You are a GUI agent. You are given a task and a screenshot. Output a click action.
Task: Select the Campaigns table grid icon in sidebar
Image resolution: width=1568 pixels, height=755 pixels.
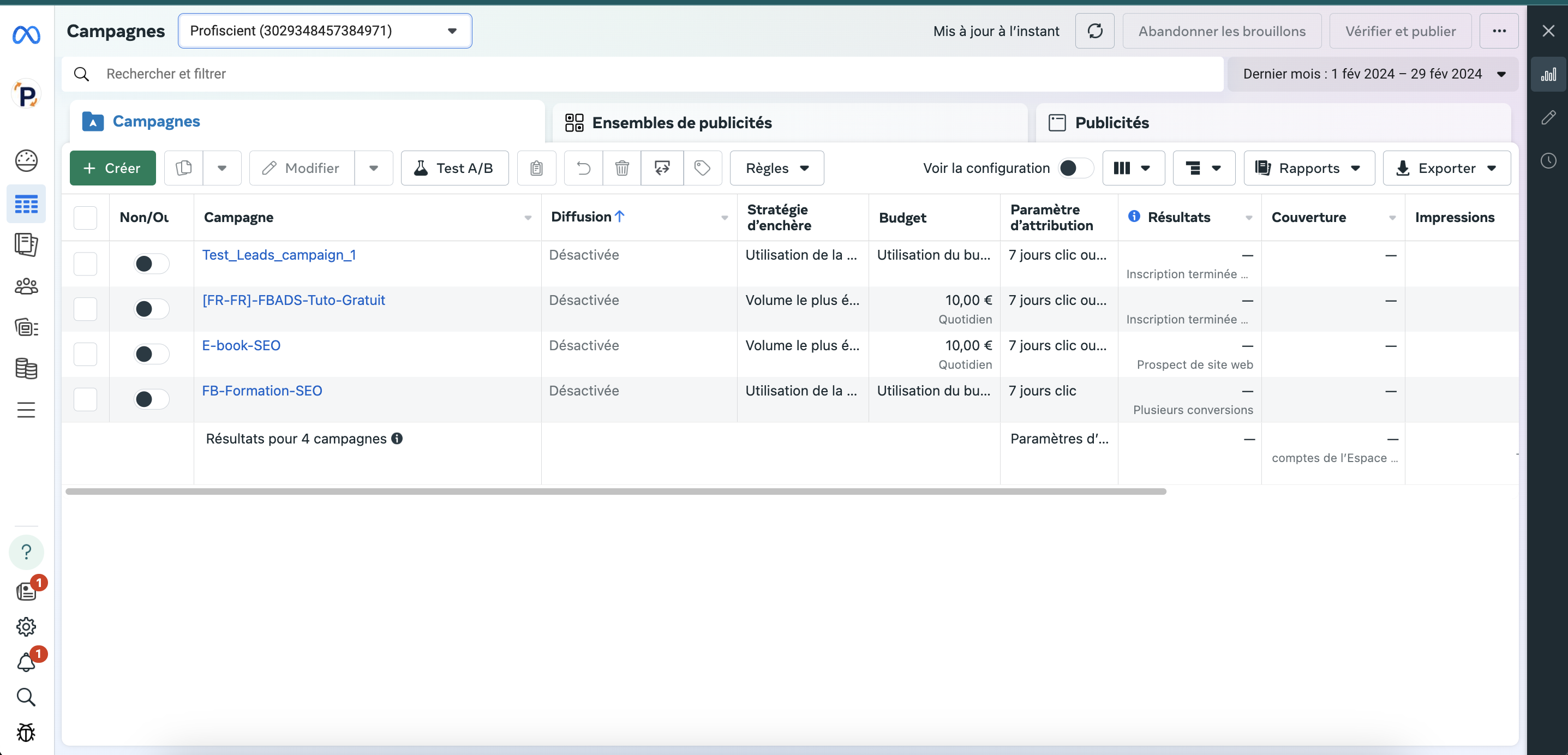point(26,204)
